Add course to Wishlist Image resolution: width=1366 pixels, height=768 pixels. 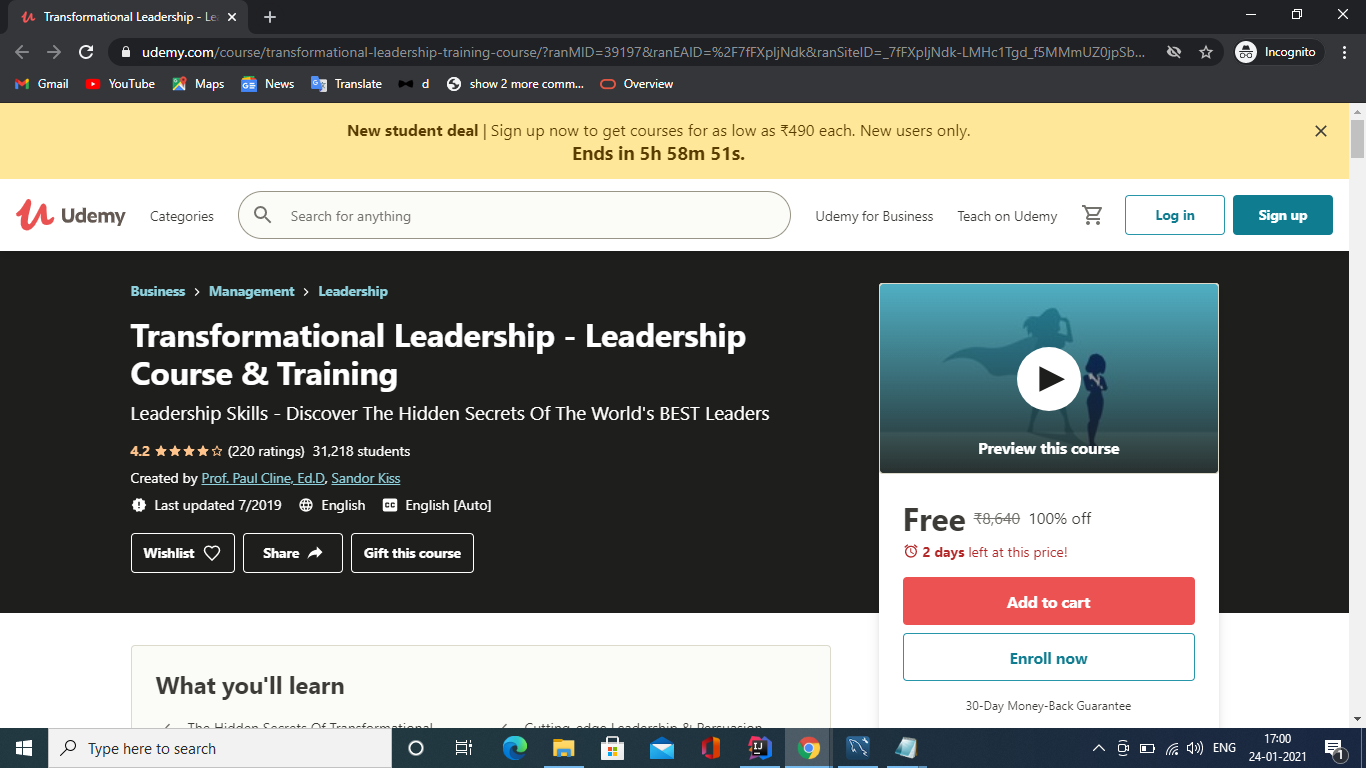click(x=183, y=553)
